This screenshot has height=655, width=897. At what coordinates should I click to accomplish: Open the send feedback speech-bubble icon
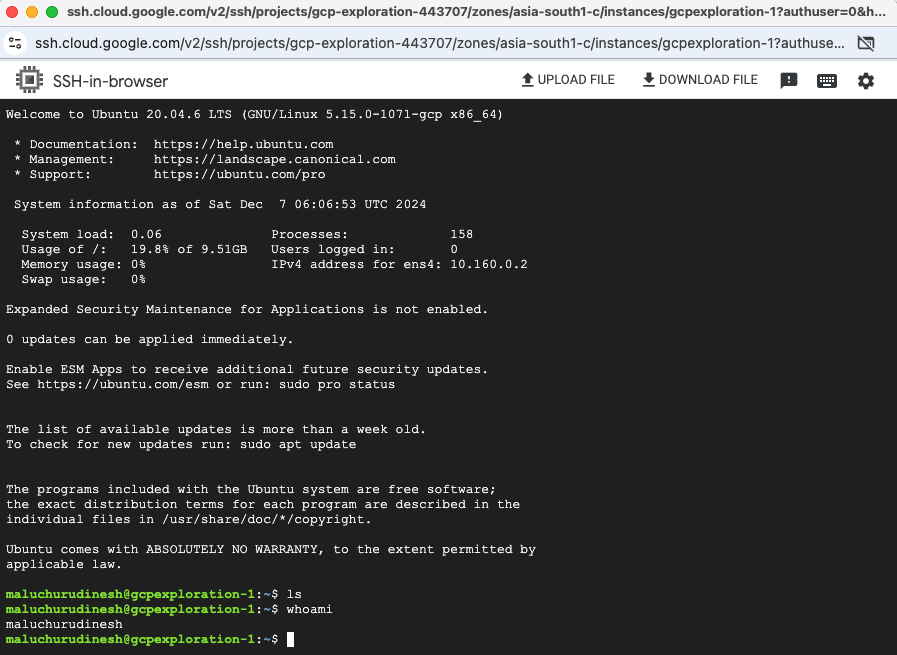tap(789, 80)
